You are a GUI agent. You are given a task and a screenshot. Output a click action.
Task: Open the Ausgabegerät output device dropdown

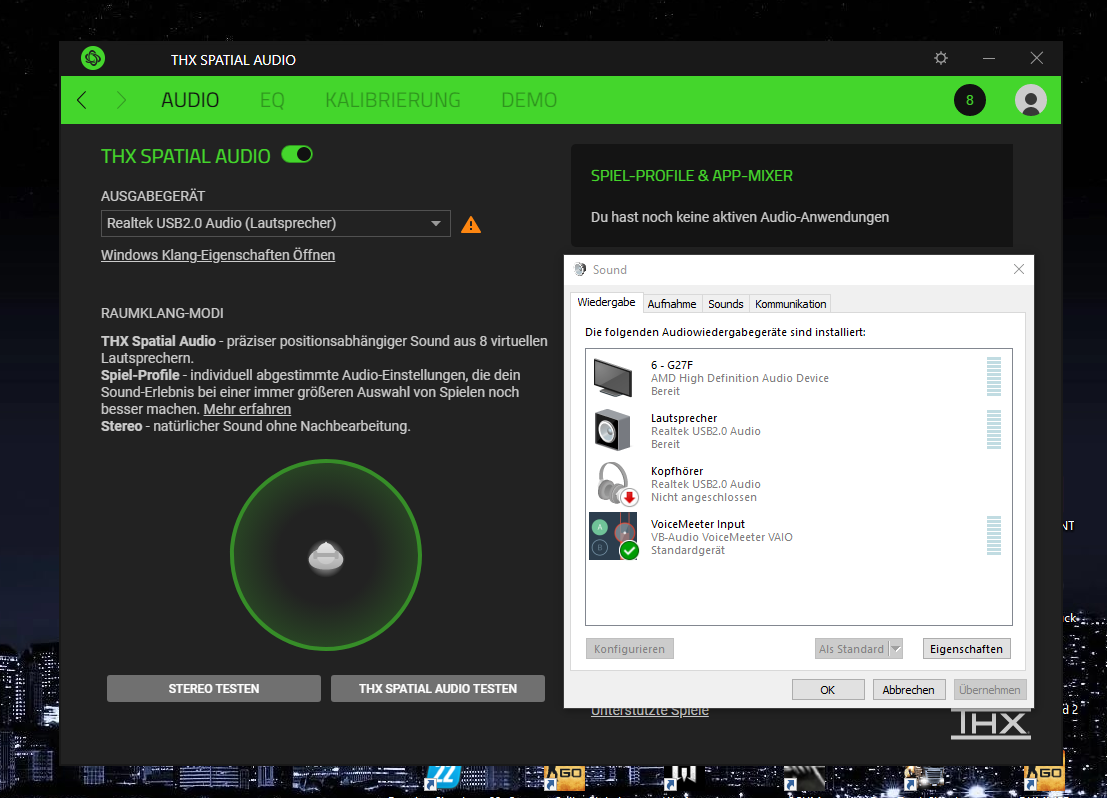[x=275, y=223]
